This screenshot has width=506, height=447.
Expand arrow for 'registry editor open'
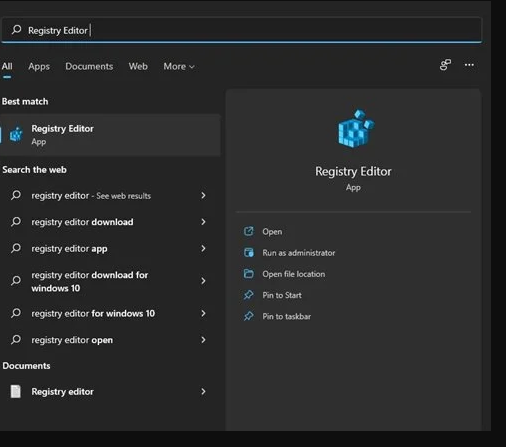point(203,340)
